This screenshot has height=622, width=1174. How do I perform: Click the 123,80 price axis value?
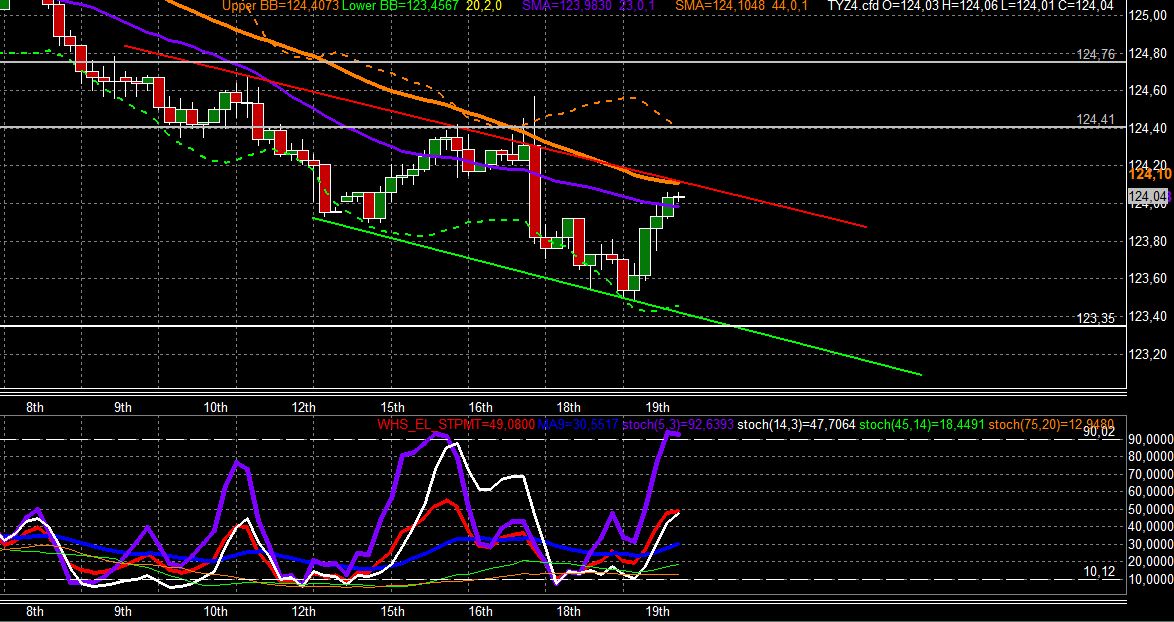pos(1149,241)
